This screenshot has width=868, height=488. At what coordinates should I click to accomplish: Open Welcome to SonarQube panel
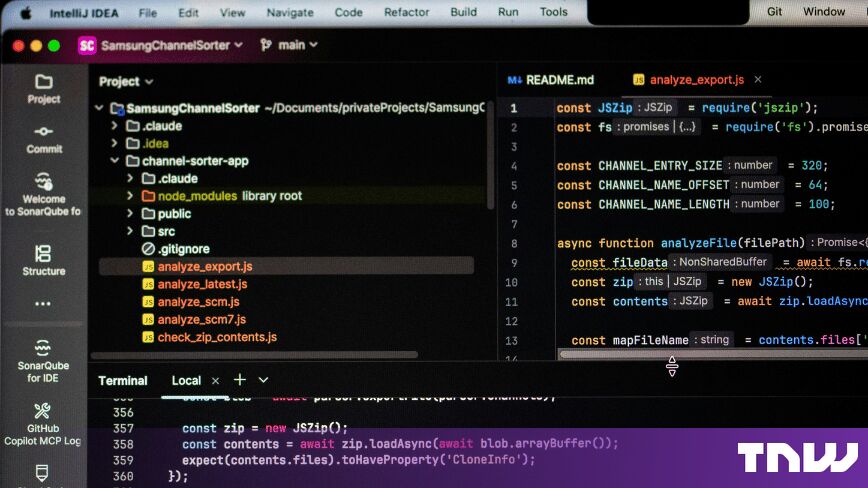(x=43, y=195)
